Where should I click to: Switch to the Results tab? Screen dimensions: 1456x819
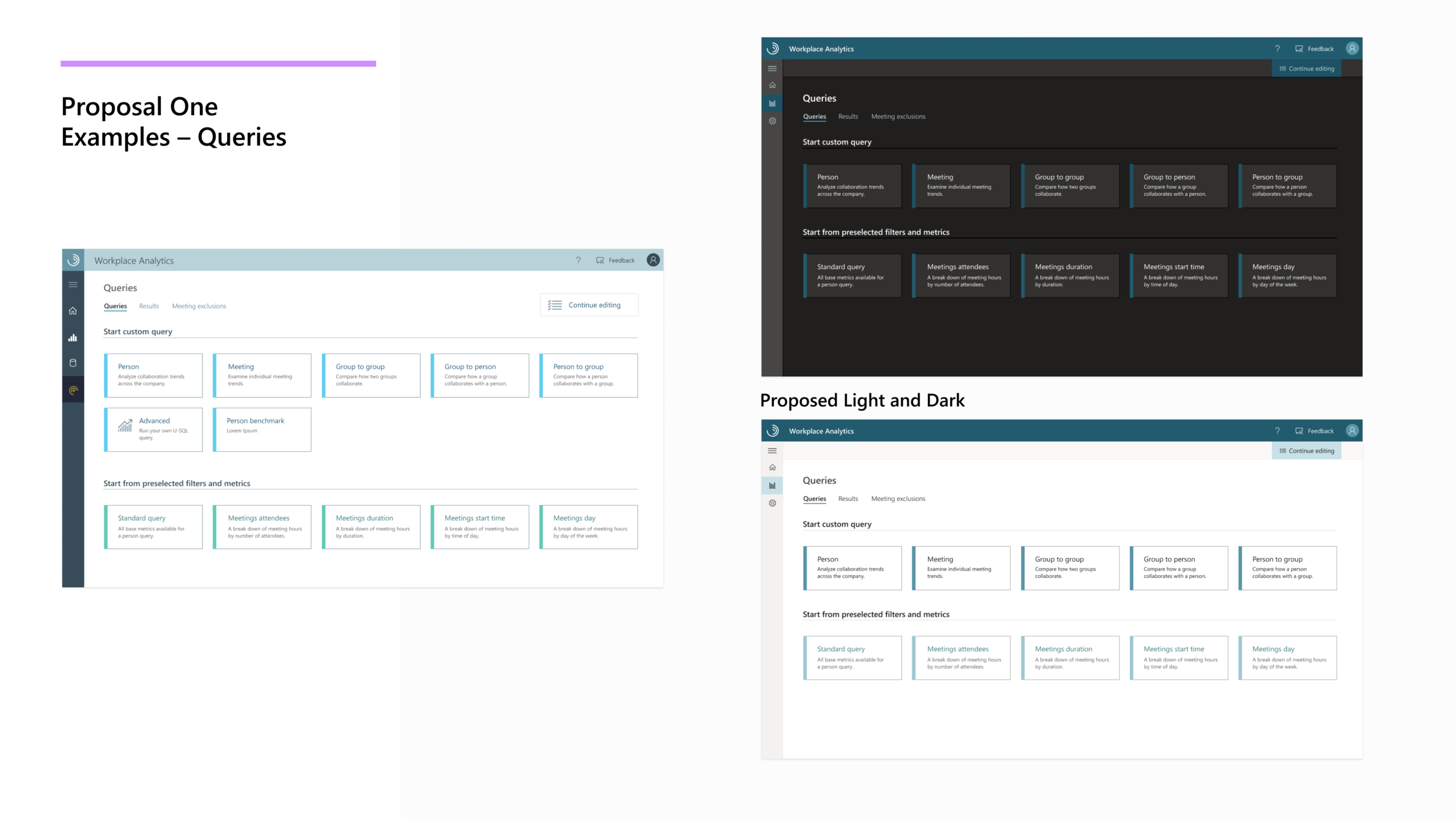149,306
